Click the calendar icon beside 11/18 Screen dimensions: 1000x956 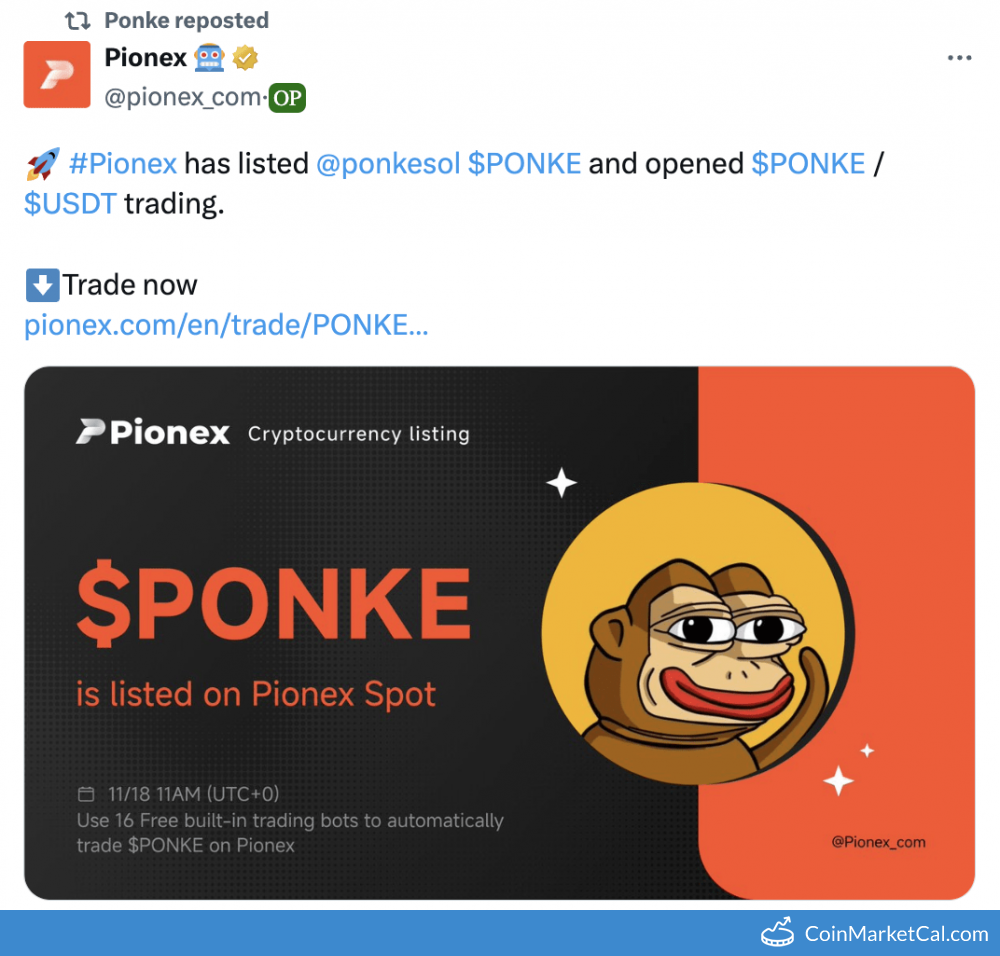pos(87,795)
